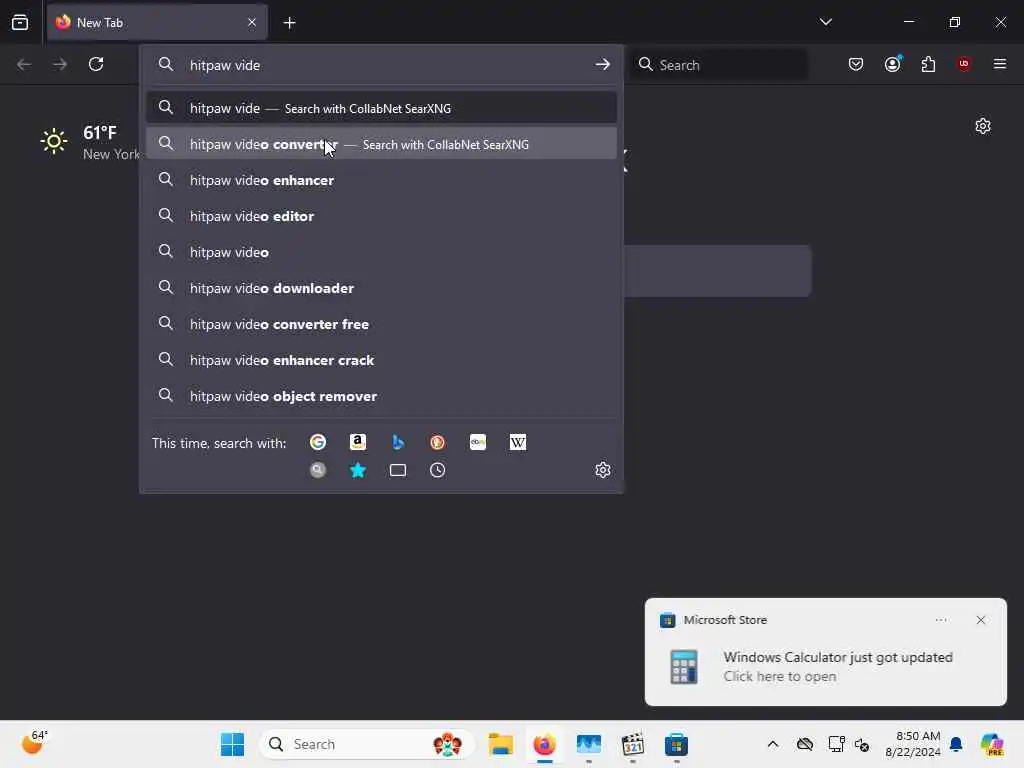Open Microsoft Store notification options ellipsis
This screenshot has width=1024, height=768.
[941, 620]
